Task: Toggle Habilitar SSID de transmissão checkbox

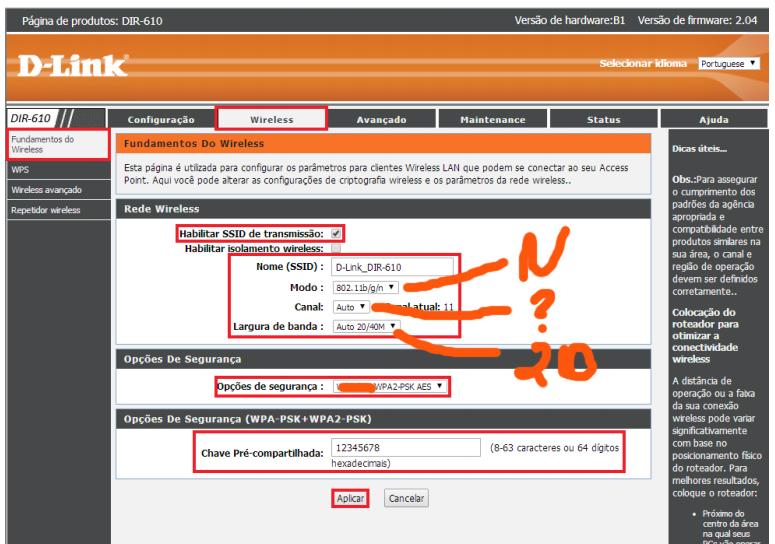Action: click(x=336, y=233)
